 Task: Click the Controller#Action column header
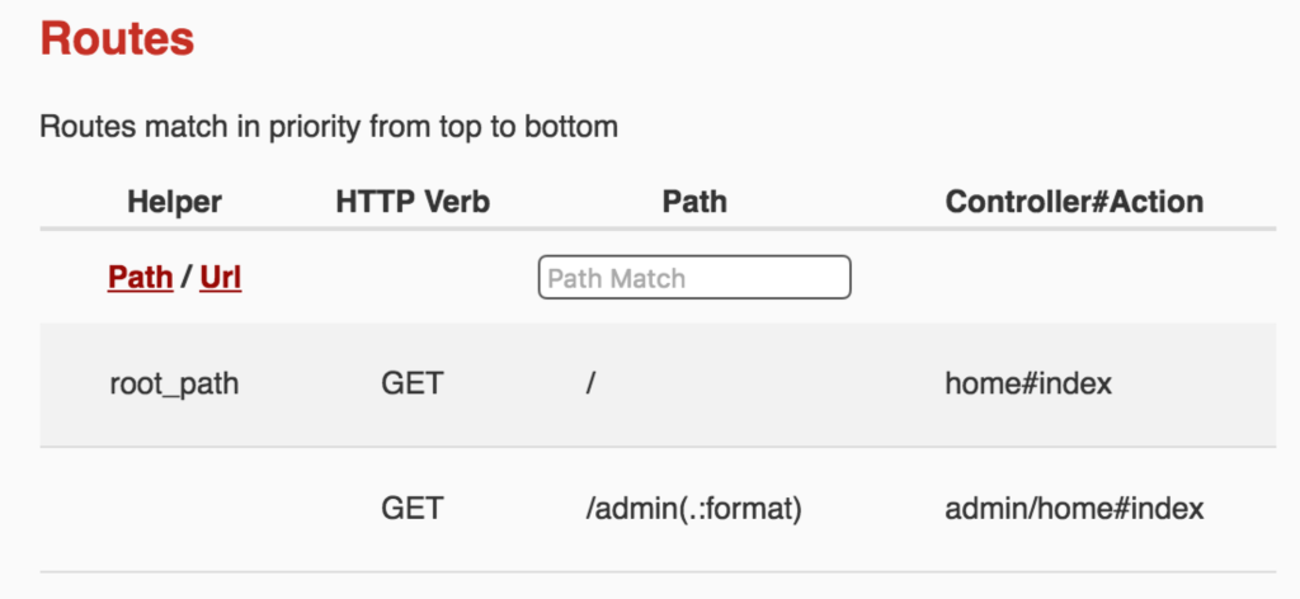(x=1074, y=202)
